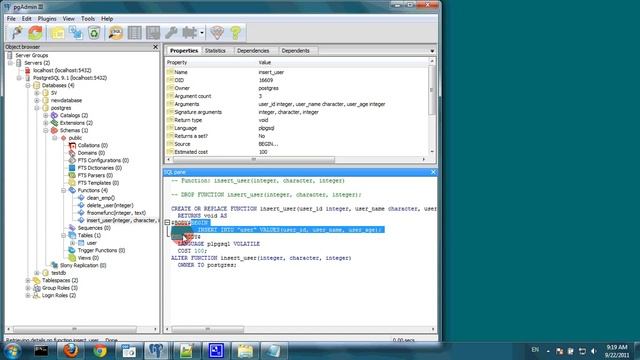Select the public schema
Image resolution: width=640 pixels, height=360 pixels.
75,138
